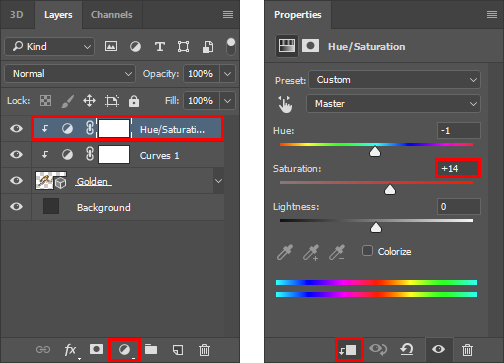Click the Lightness slider handle

tap(376, 228)
